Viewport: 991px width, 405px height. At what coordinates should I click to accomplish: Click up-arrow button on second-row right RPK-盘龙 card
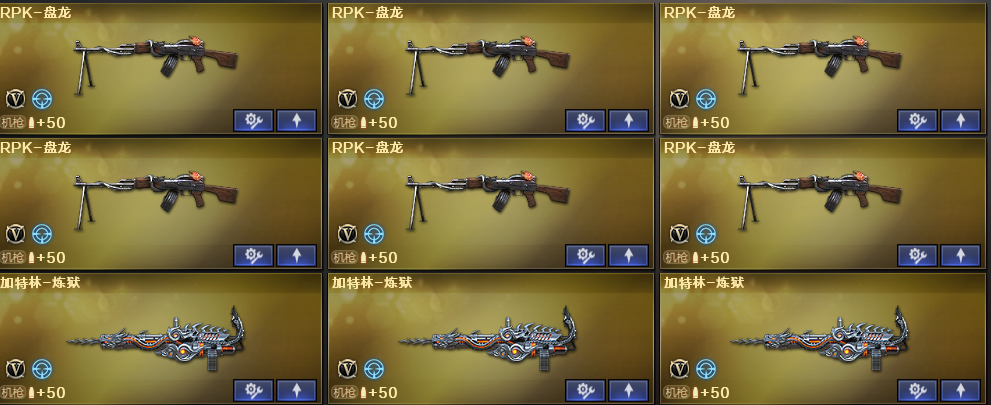pyautogui.click(x=961, y=256)
